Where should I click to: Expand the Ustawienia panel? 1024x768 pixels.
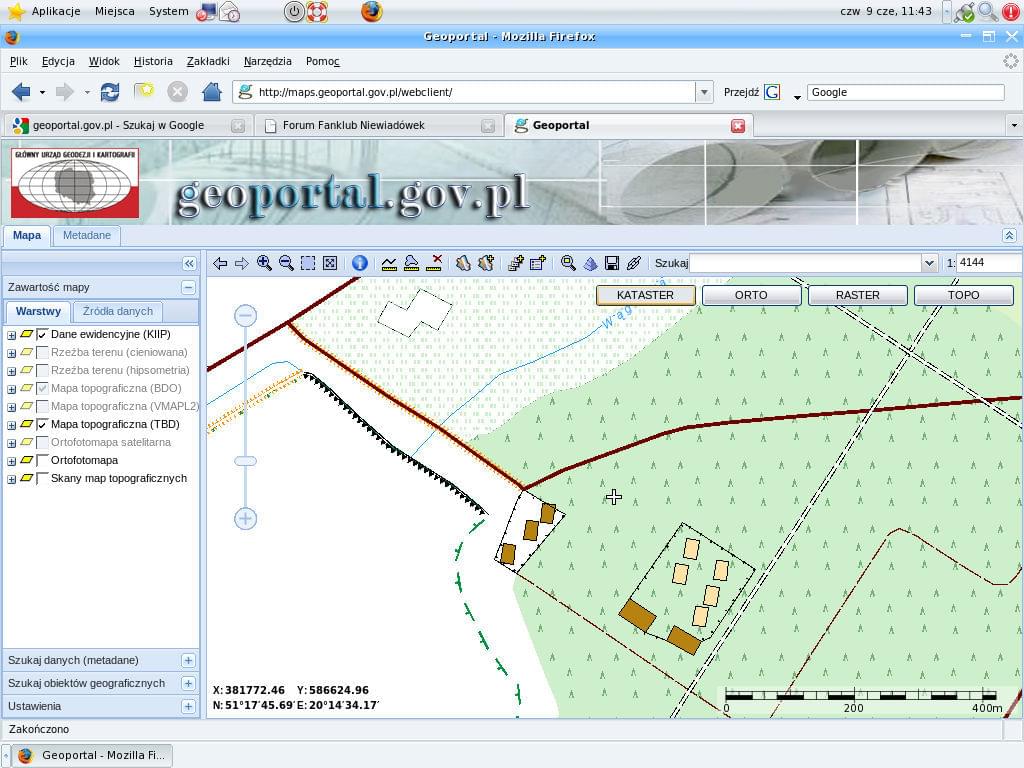[188, 706]
